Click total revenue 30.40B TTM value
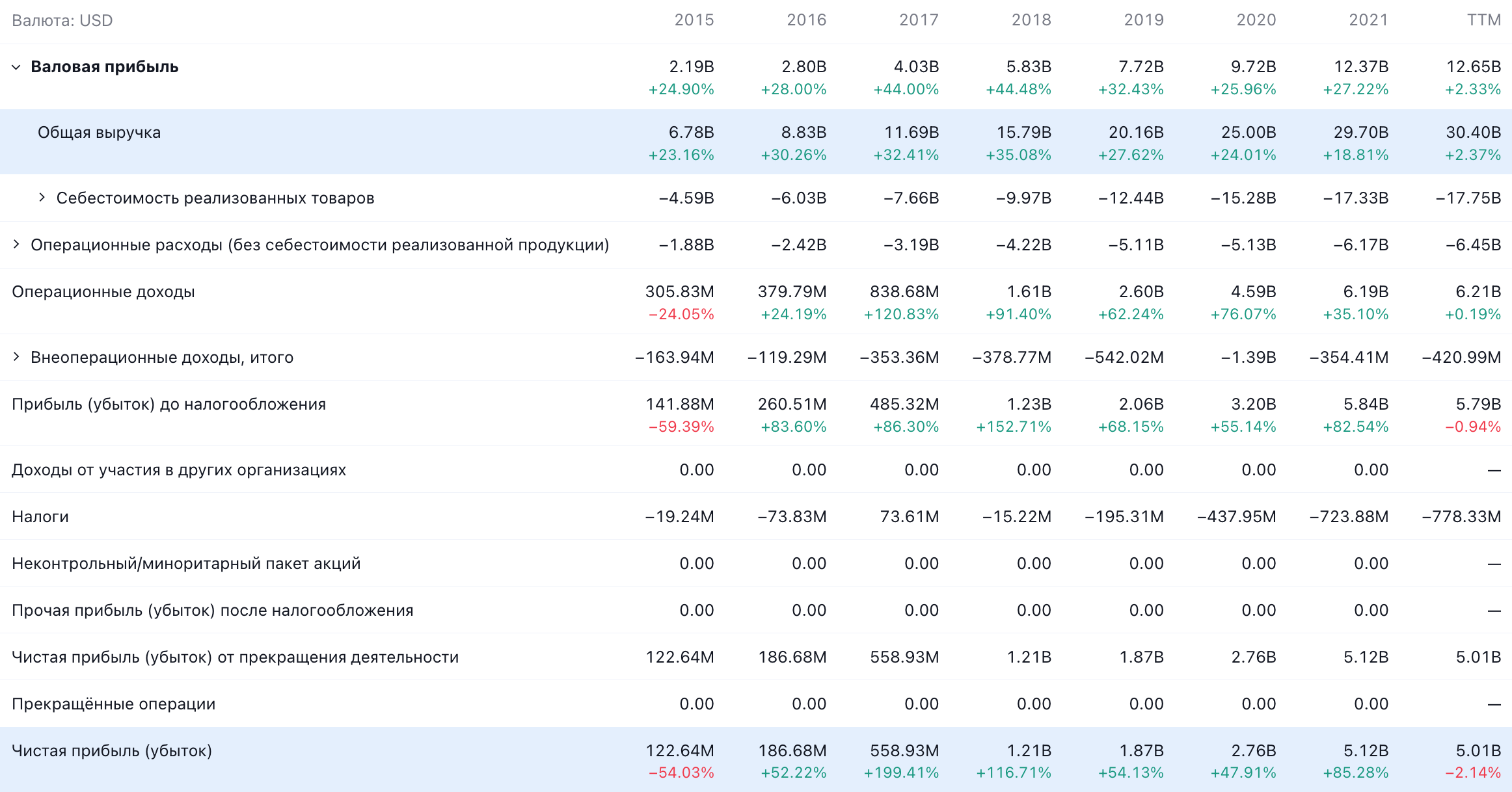Image resolution: width=1512 pixels, height=792 pixels. (1474, 133)
